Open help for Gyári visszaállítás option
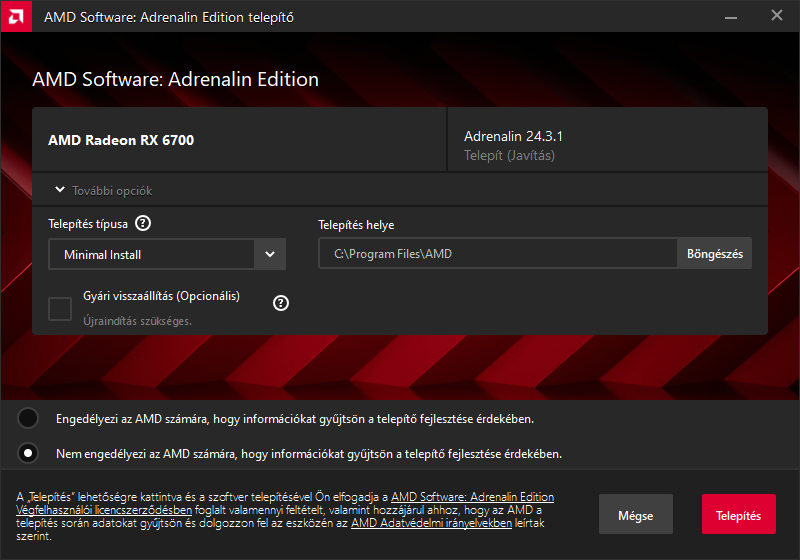 (281, 303)
